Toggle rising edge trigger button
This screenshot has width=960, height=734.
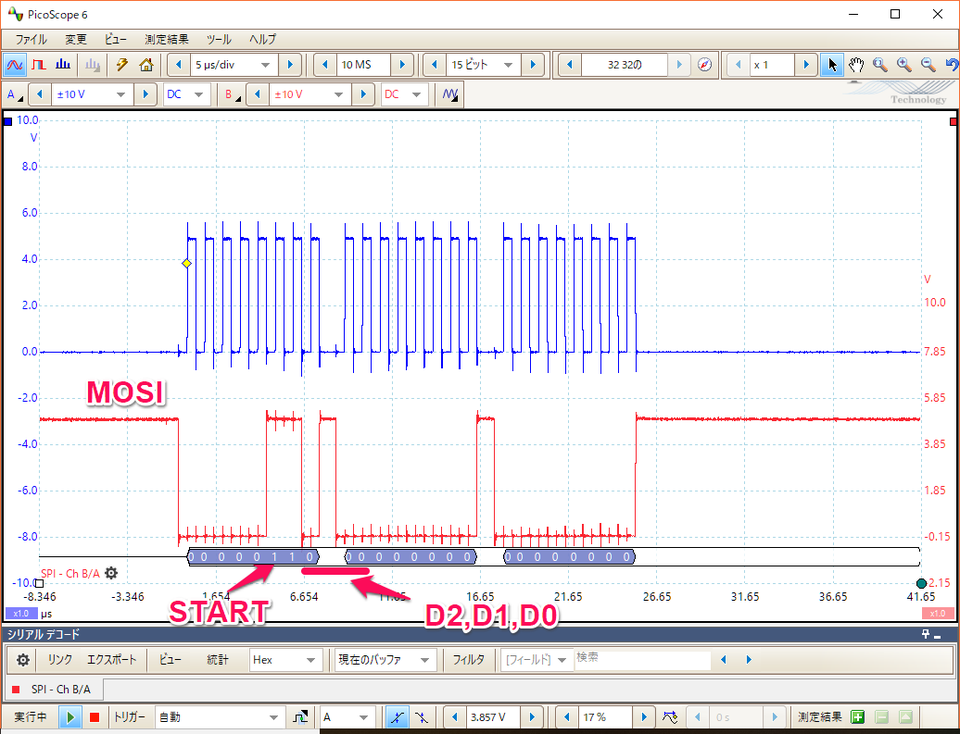pos(397,717)
